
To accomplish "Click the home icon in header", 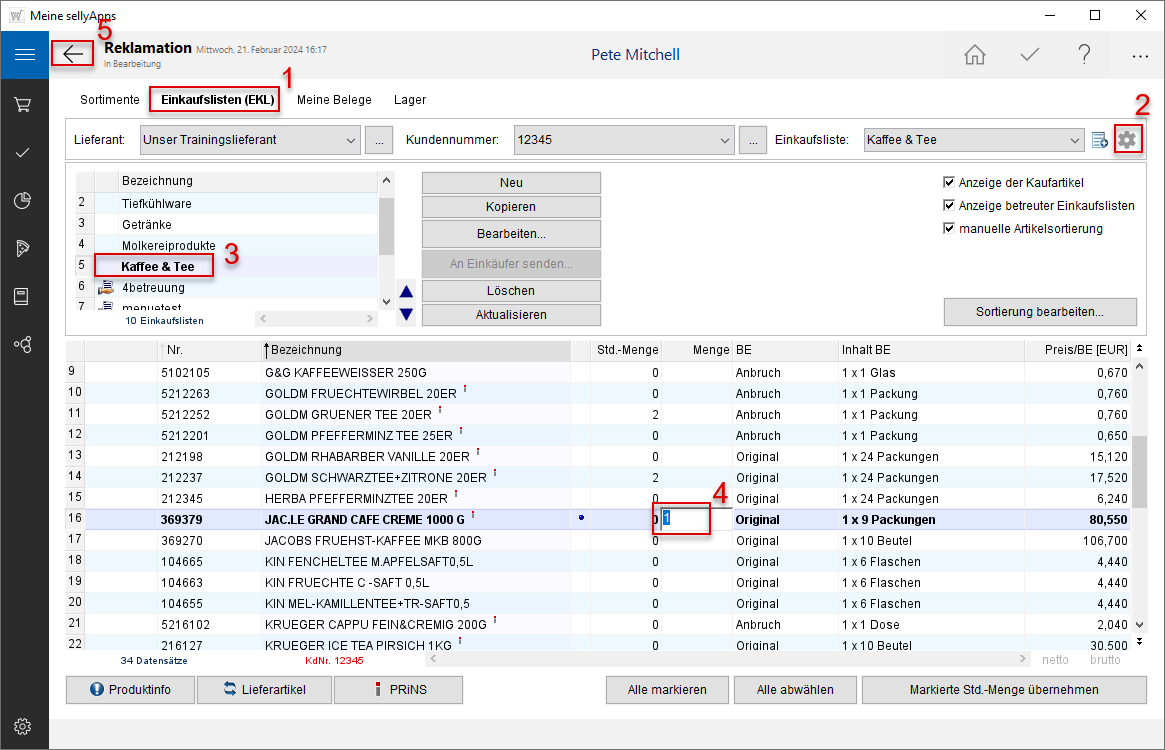I will coord(975,55).
